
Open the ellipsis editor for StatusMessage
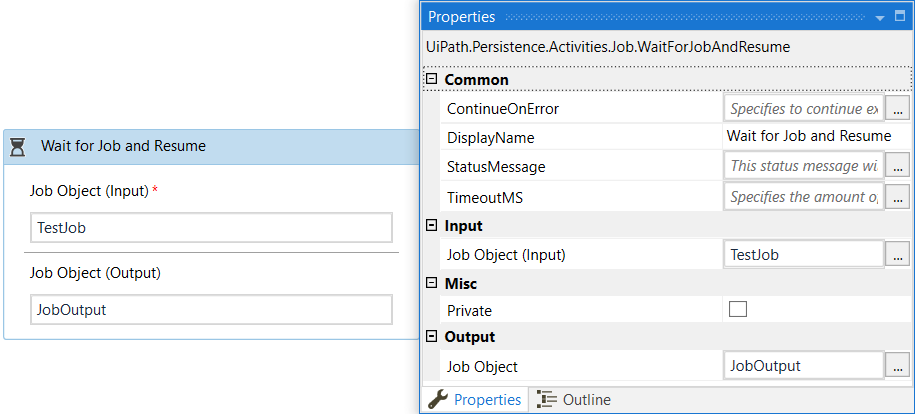coord(897,167)
